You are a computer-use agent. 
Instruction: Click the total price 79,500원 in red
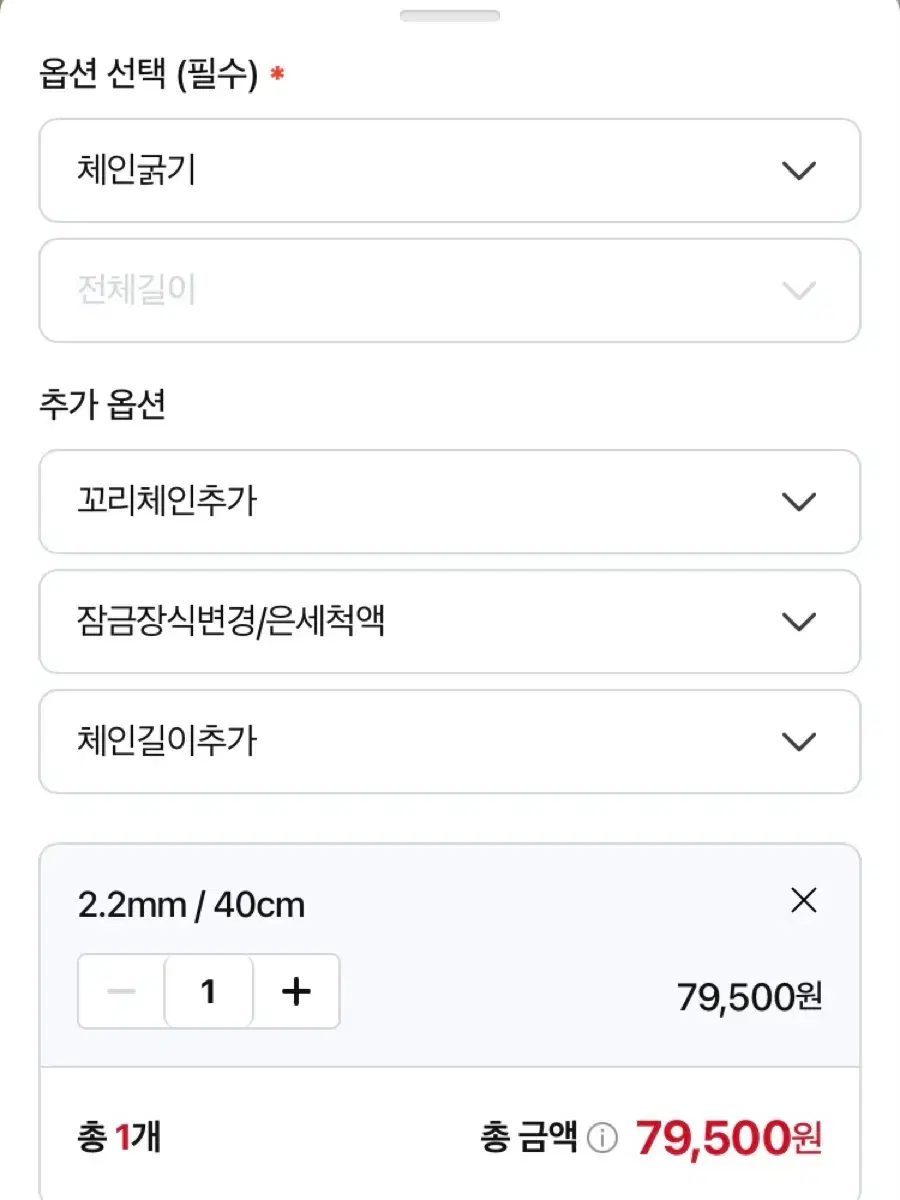click(729, 1138)
